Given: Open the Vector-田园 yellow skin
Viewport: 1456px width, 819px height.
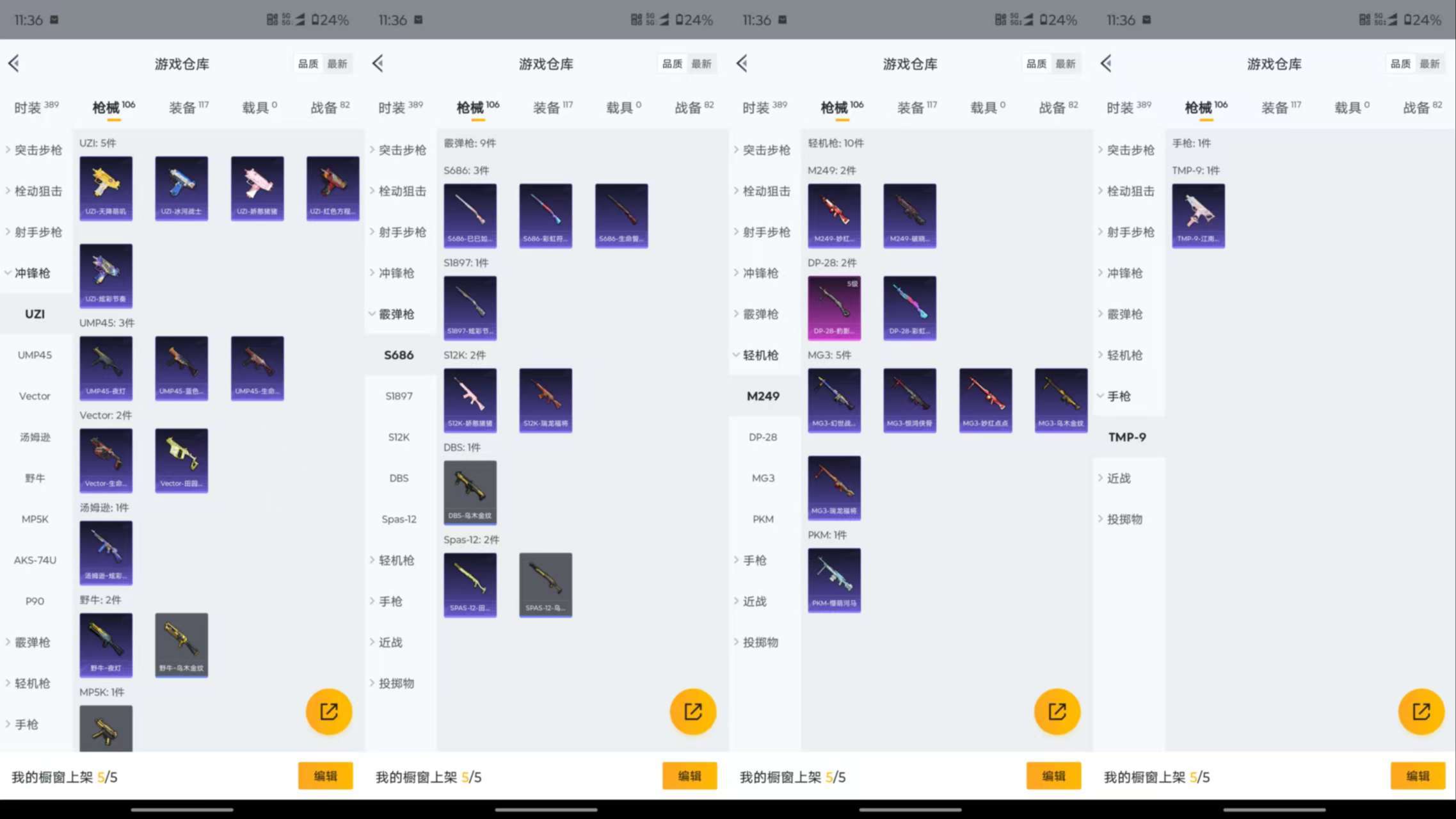Looking at the screenshot, I should [x=182, y=460].
